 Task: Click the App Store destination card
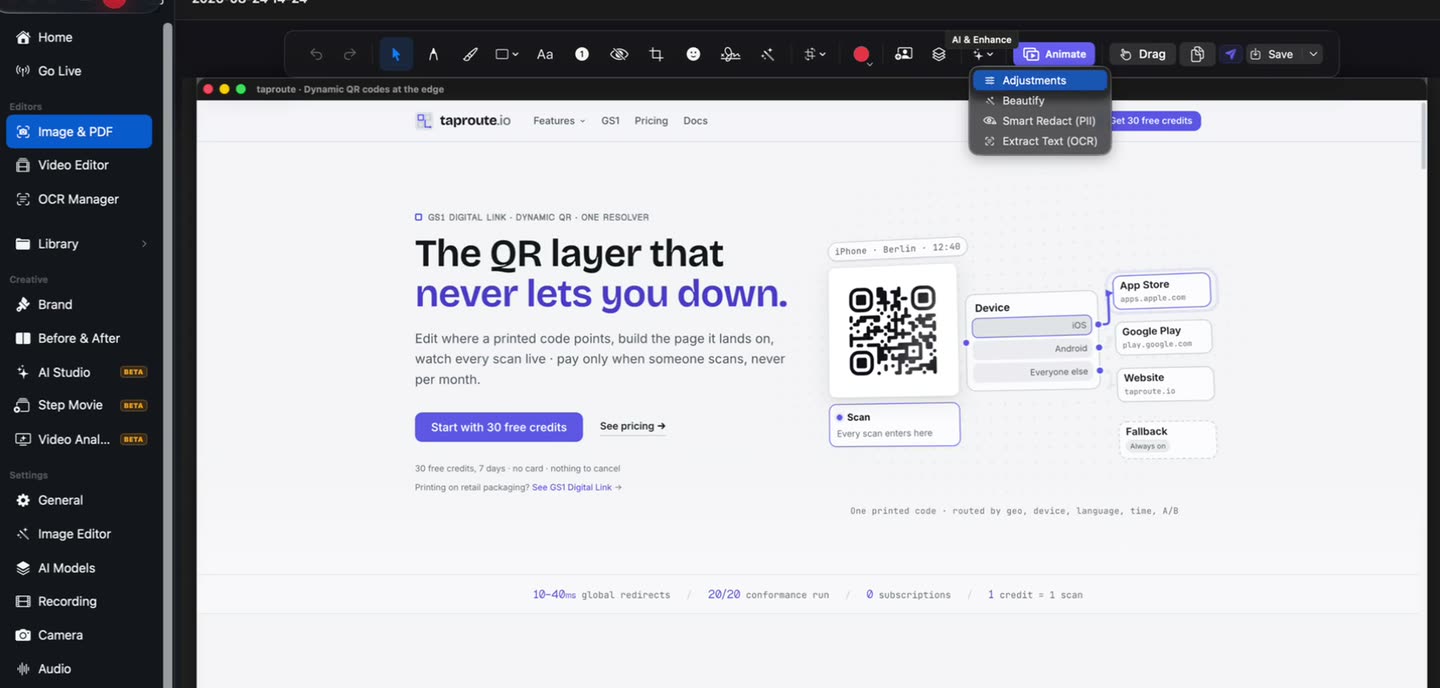click(x=1160, y=291)
